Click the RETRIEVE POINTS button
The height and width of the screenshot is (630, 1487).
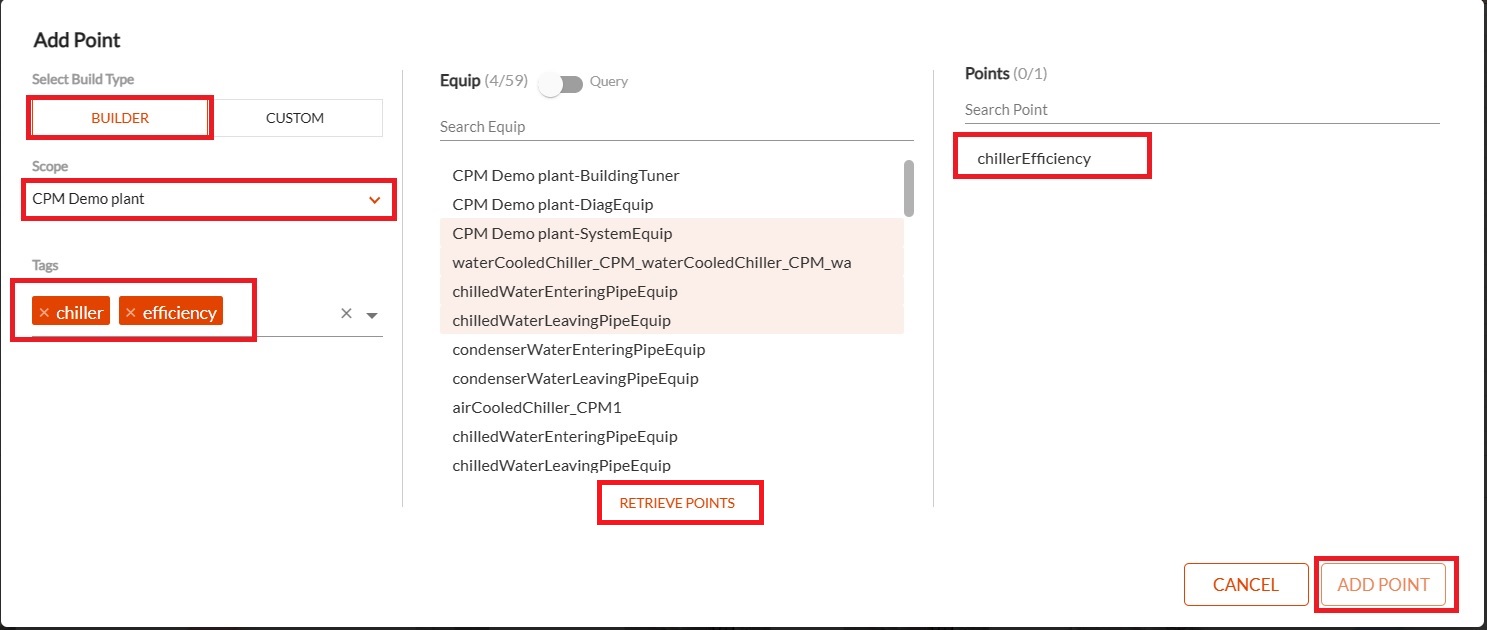pyautogui.click(x=677, y=503)
